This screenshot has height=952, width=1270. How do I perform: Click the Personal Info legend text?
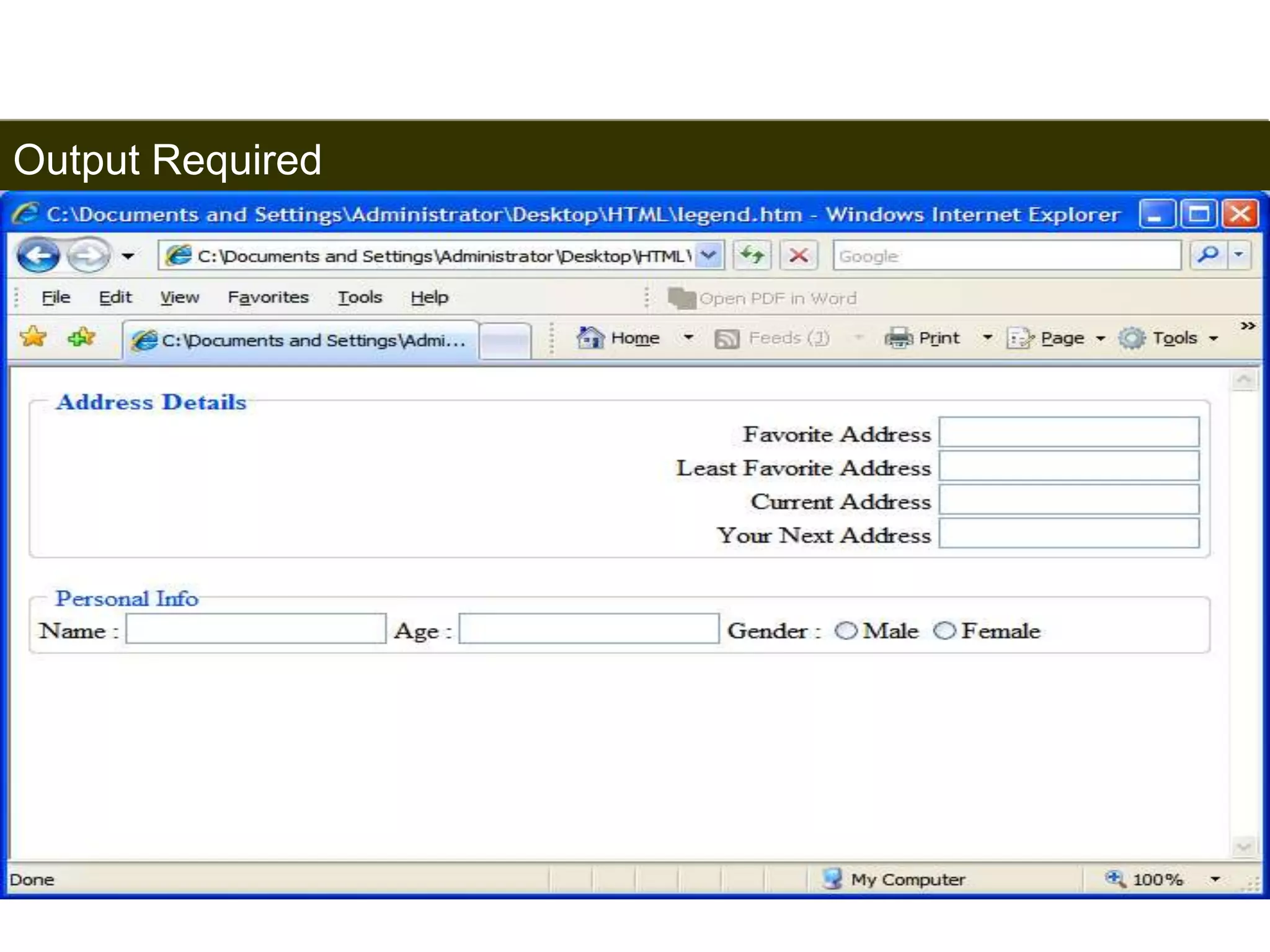point(127,599)
